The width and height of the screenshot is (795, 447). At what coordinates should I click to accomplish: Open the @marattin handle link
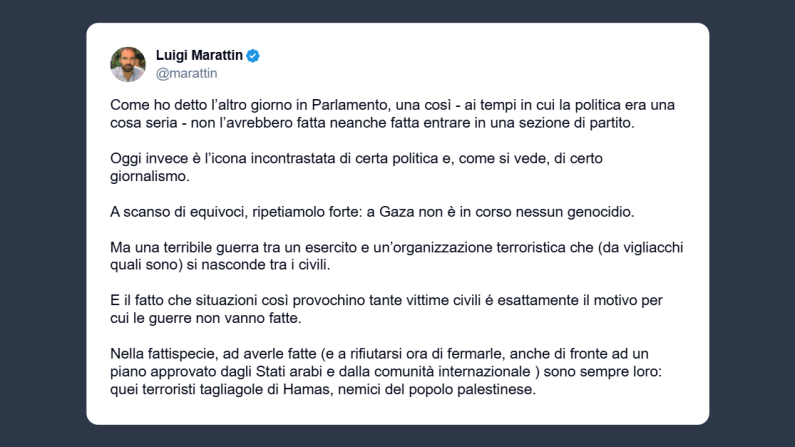click(187, 73)
